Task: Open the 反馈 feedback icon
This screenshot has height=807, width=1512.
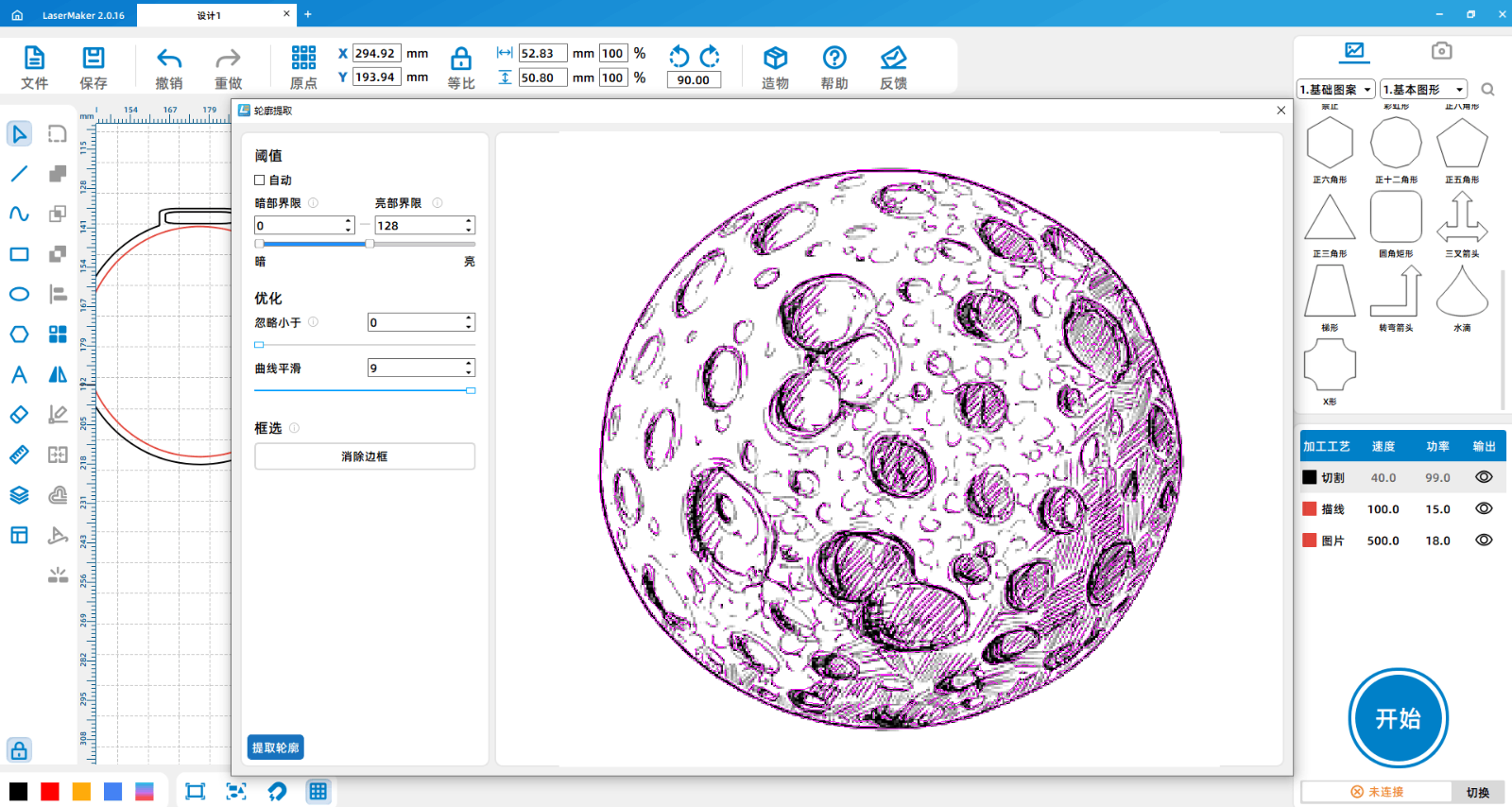Action: [x=893, y=59]
